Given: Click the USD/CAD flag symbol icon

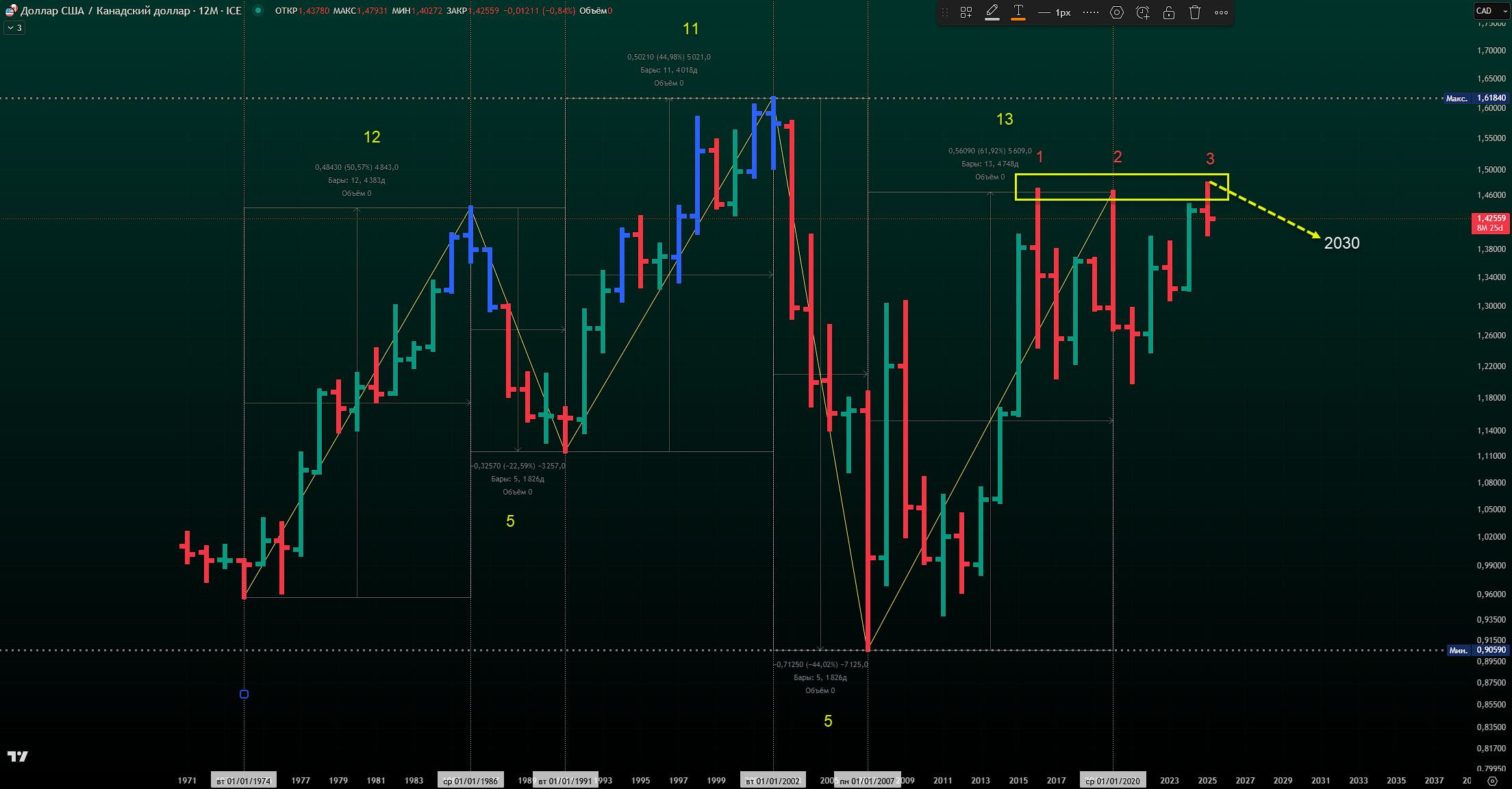Looking at the screenshot, I should point(11,10).
